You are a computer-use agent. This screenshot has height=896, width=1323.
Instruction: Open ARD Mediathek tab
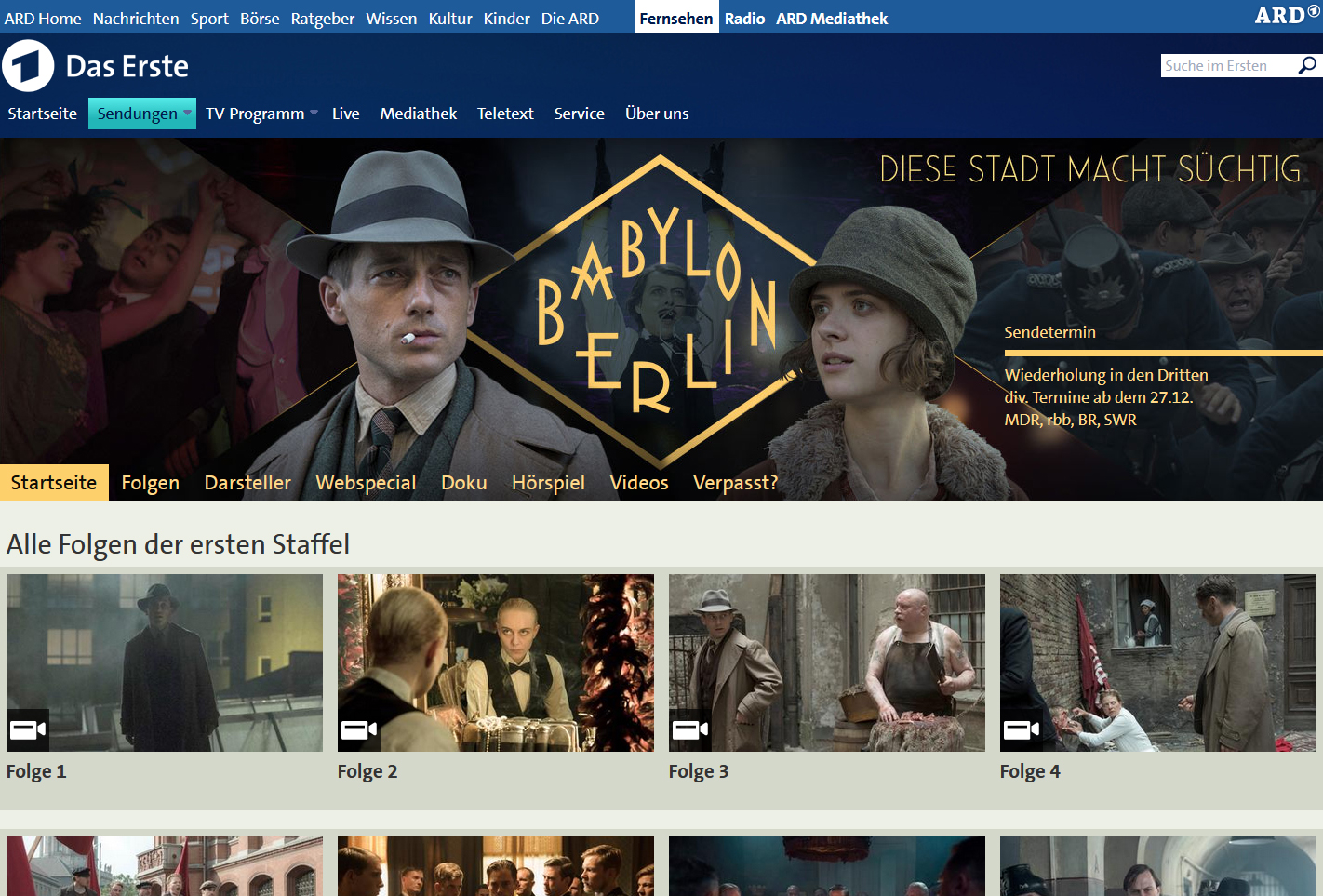pos(832,19)
